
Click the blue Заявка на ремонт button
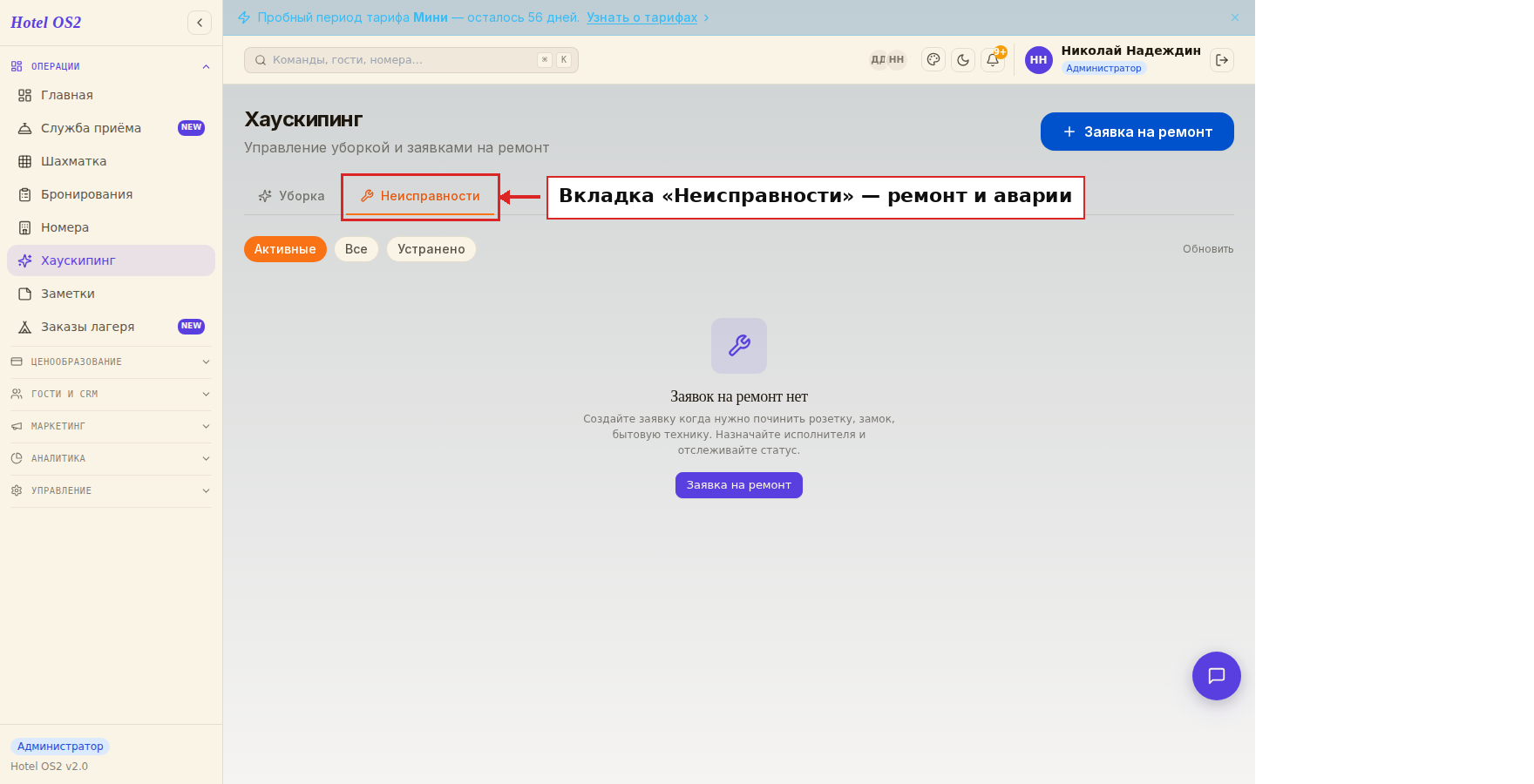1137,132
